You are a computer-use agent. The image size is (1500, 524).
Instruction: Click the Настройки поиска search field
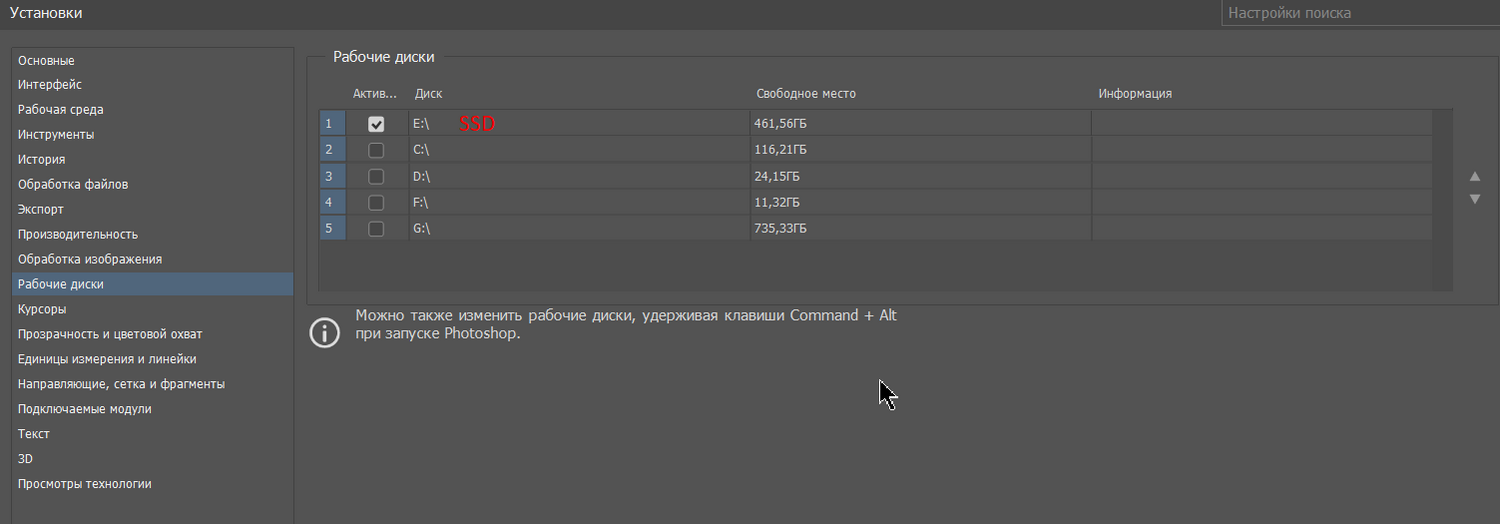[x=1360, y=13]
